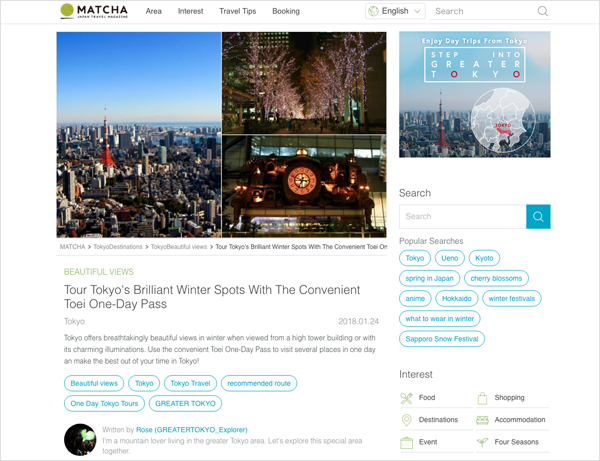Choose Ueno popular search
Viewport: 600px width, 461px height.
click(x=450, y=258)
